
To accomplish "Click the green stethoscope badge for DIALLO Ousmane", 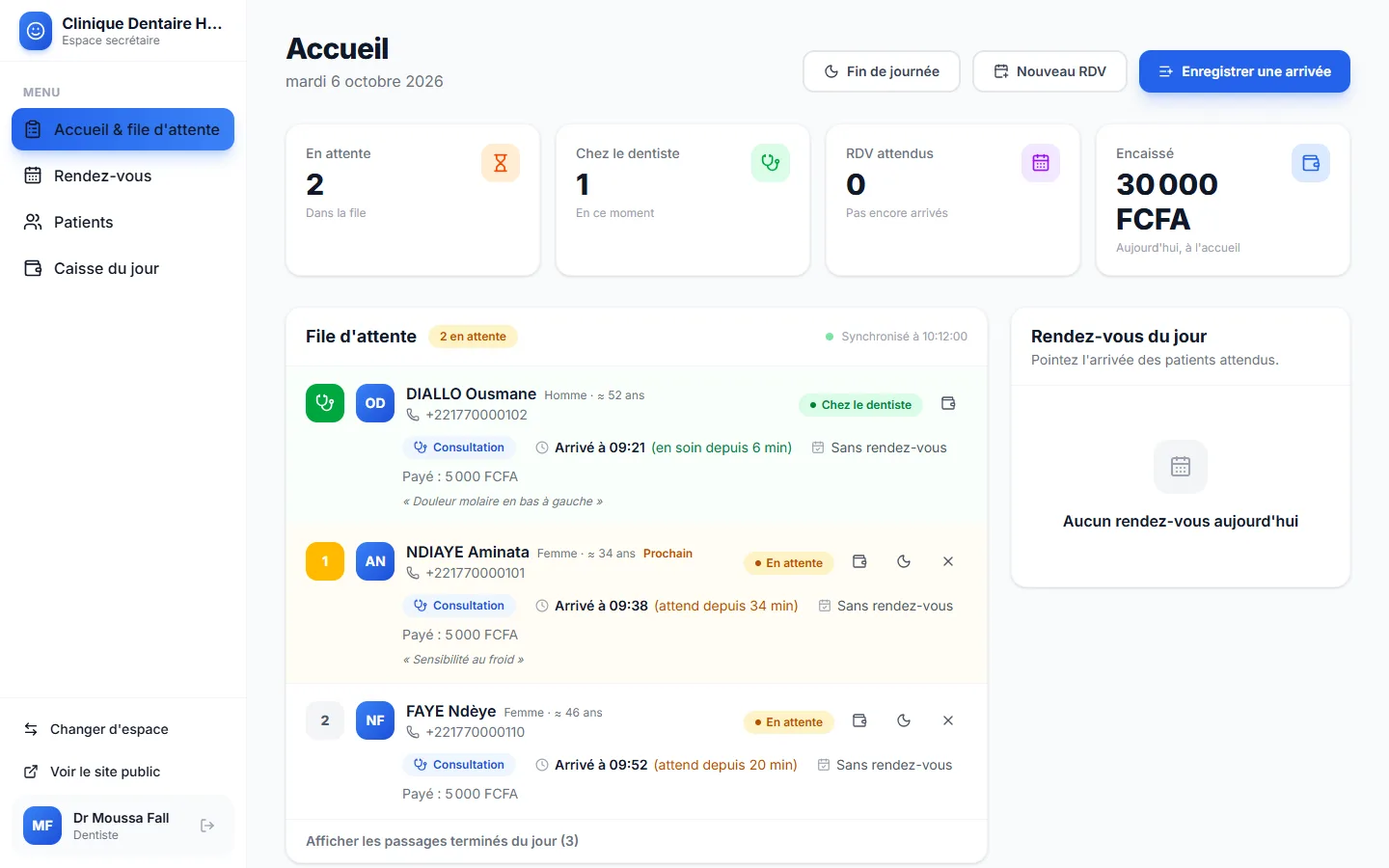I will click(x=325, y=403).
